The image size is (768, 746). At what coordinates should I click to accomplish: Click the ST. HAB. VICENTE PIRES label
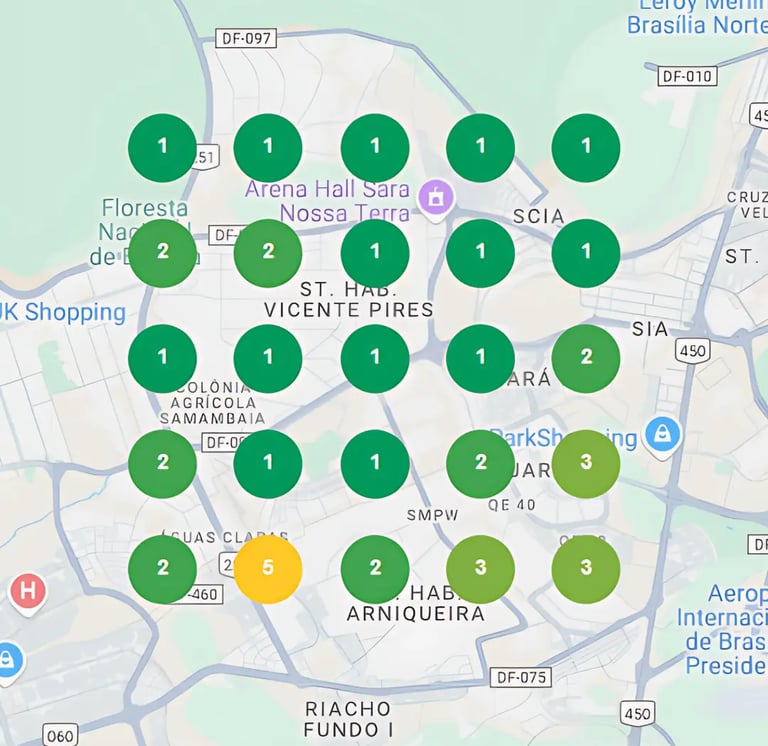(349, 299)
